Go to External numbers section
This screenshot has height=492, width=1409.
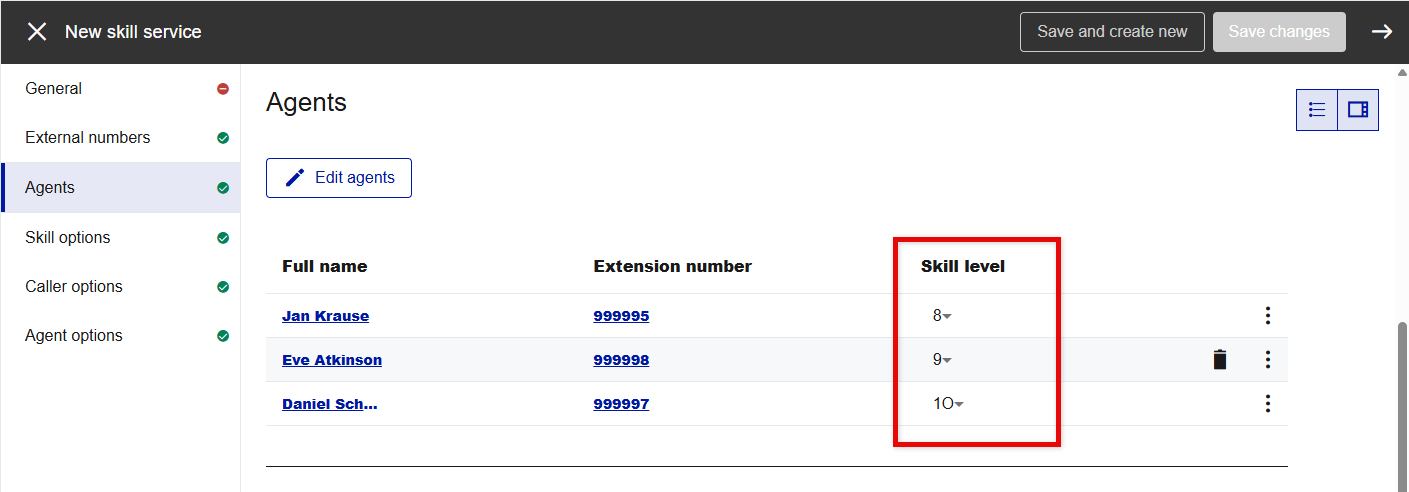88,138
